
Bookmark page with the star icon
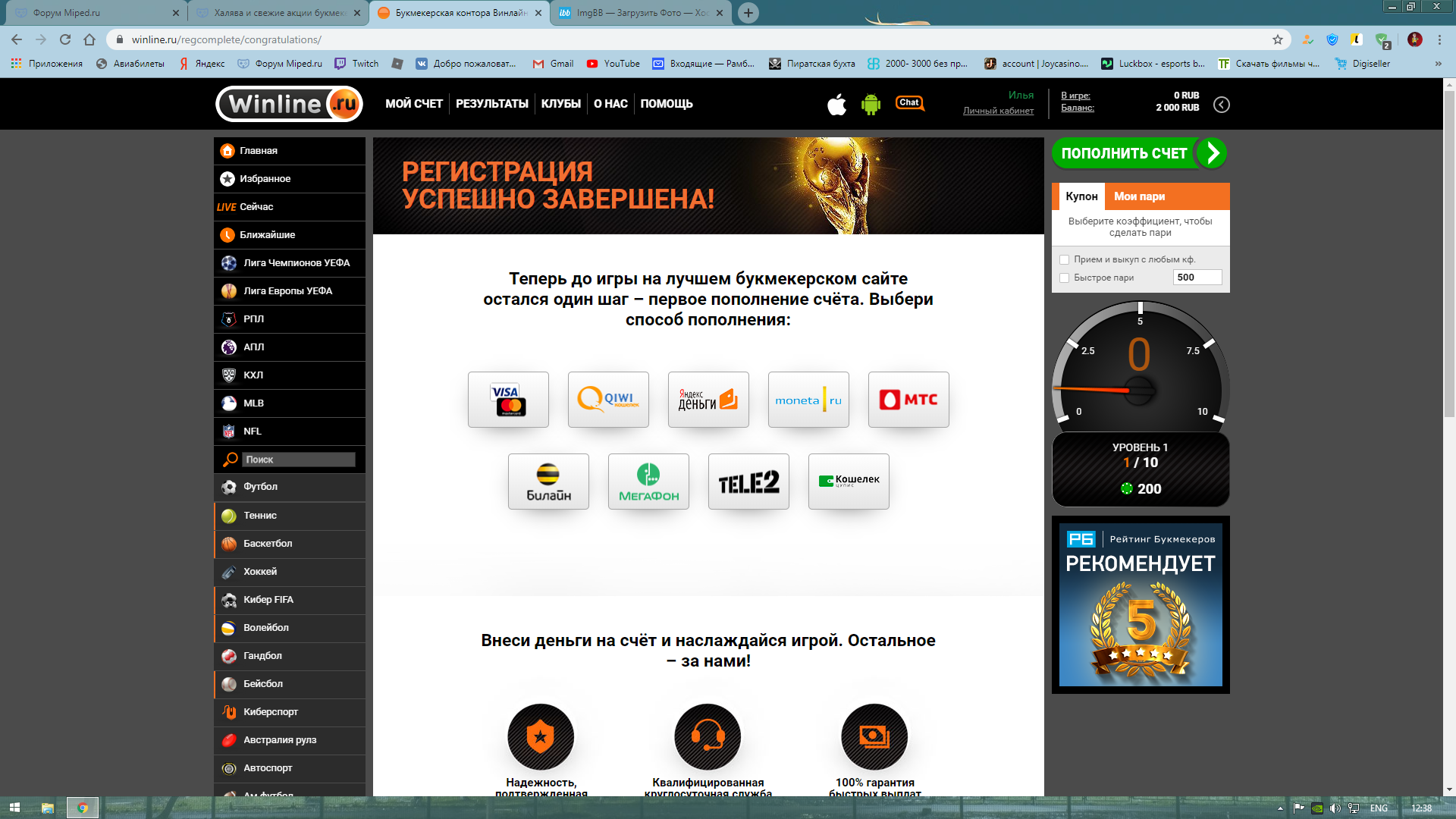[x=1278, y=39]
